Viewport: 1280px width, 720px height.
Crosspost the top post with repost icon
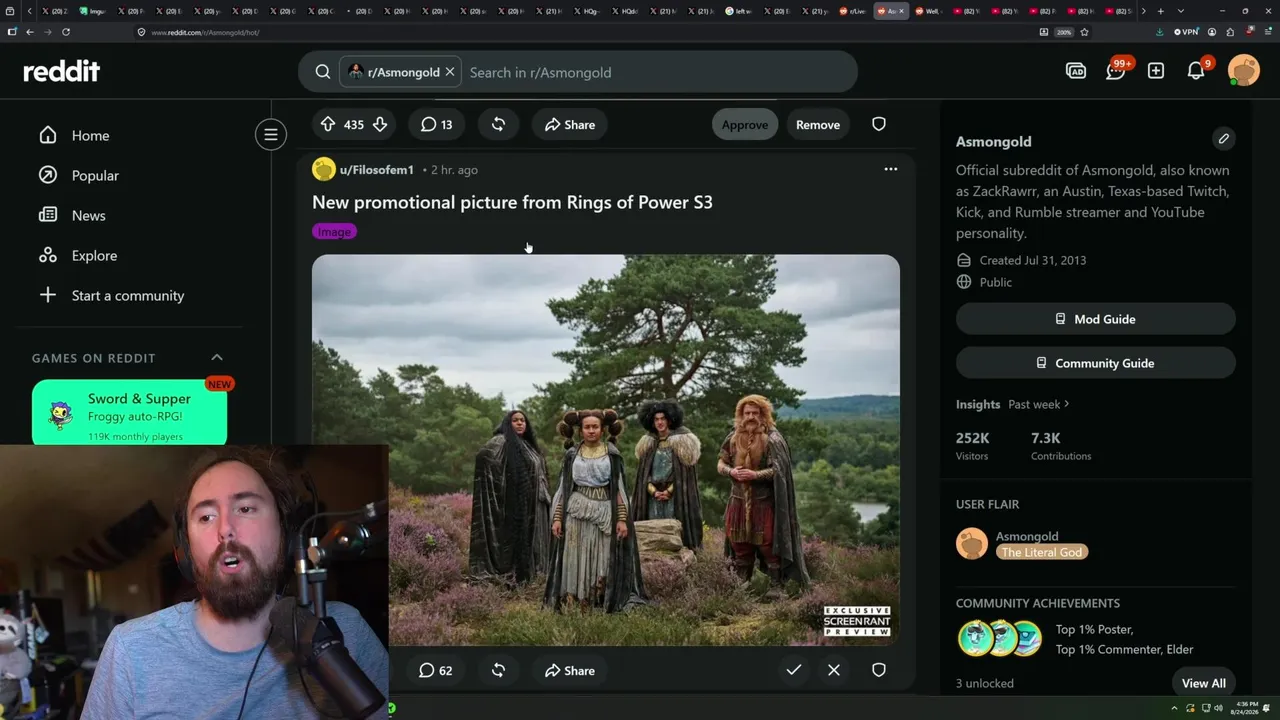[498, 124]
